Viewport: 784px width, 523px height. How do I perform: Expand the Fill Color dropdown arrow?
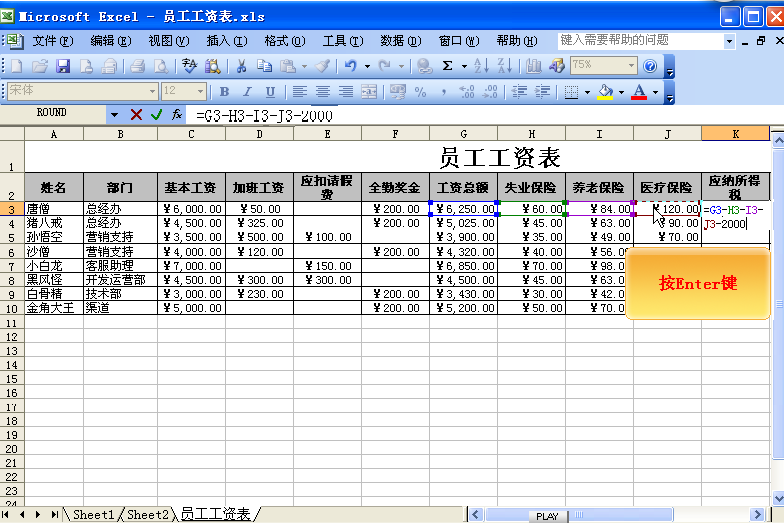click(x=622, y=92)
